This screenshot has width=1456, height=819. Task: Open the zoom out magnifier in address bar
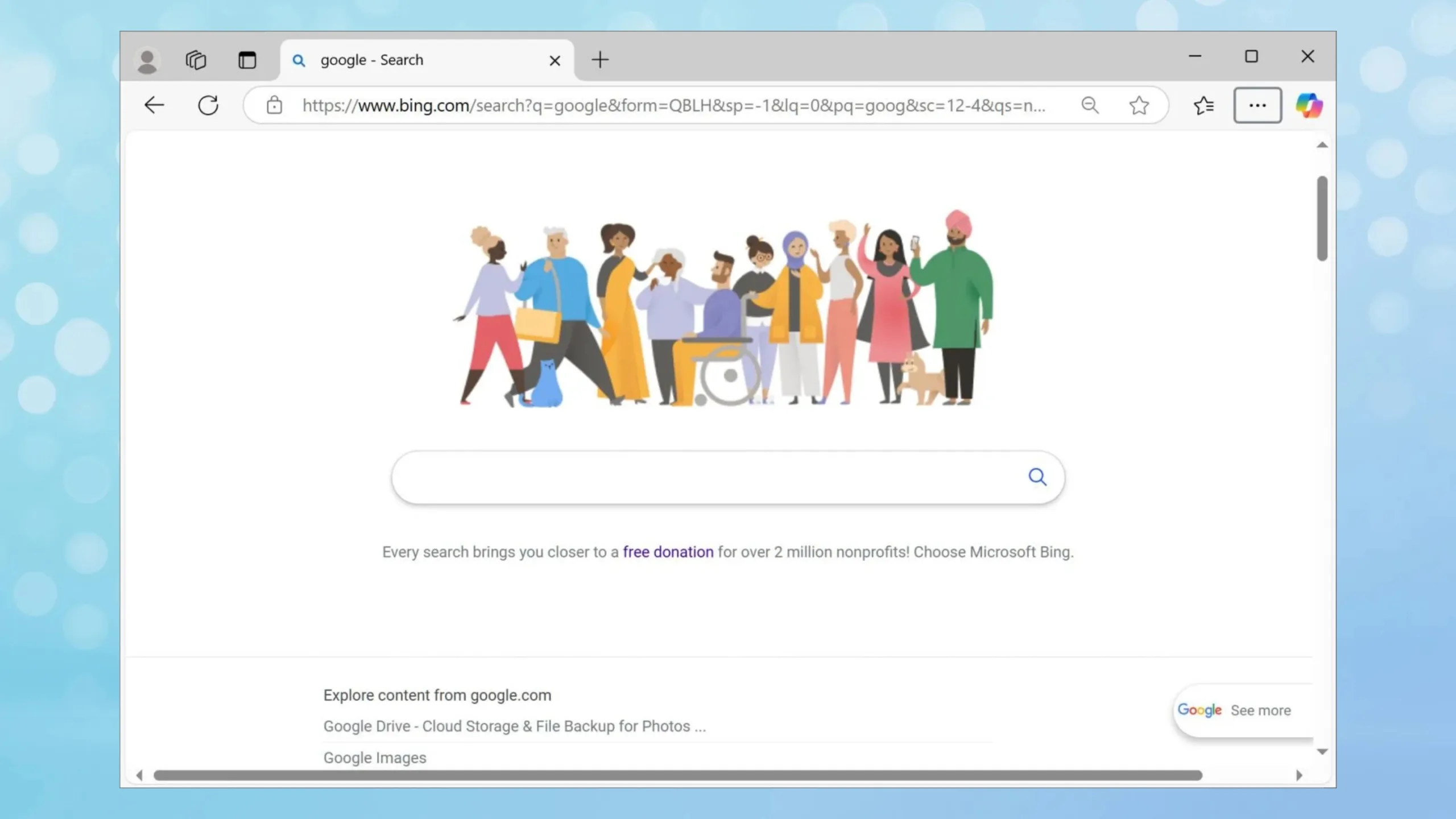point(1090,105)
